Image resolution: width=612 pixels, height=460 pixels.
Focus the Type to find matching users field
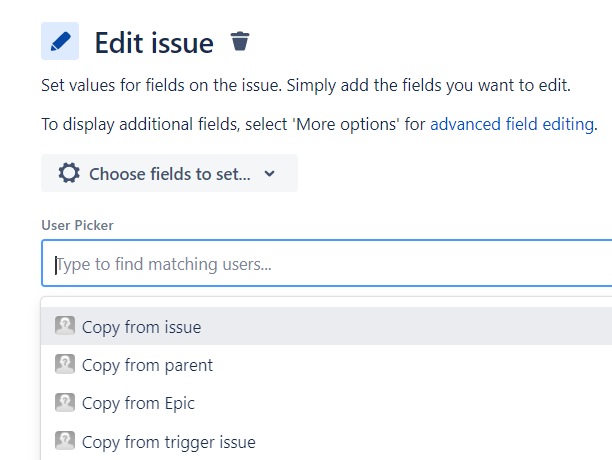[x=327, y=263]
